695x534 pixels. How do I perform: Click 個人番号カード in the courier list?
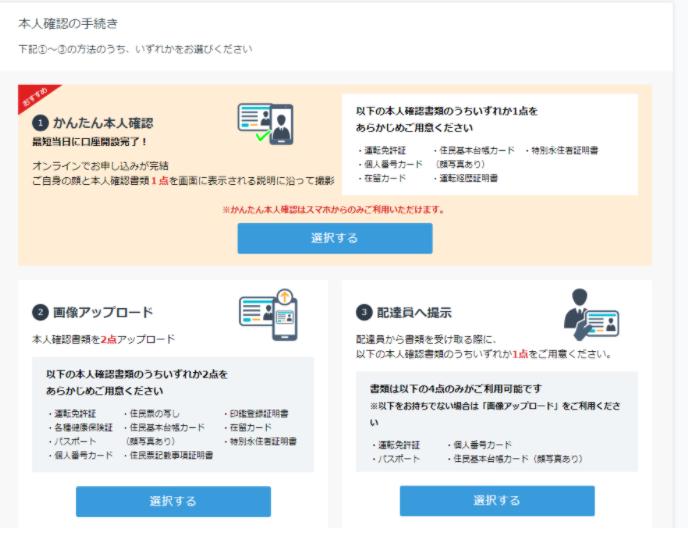tap(483, 444)
